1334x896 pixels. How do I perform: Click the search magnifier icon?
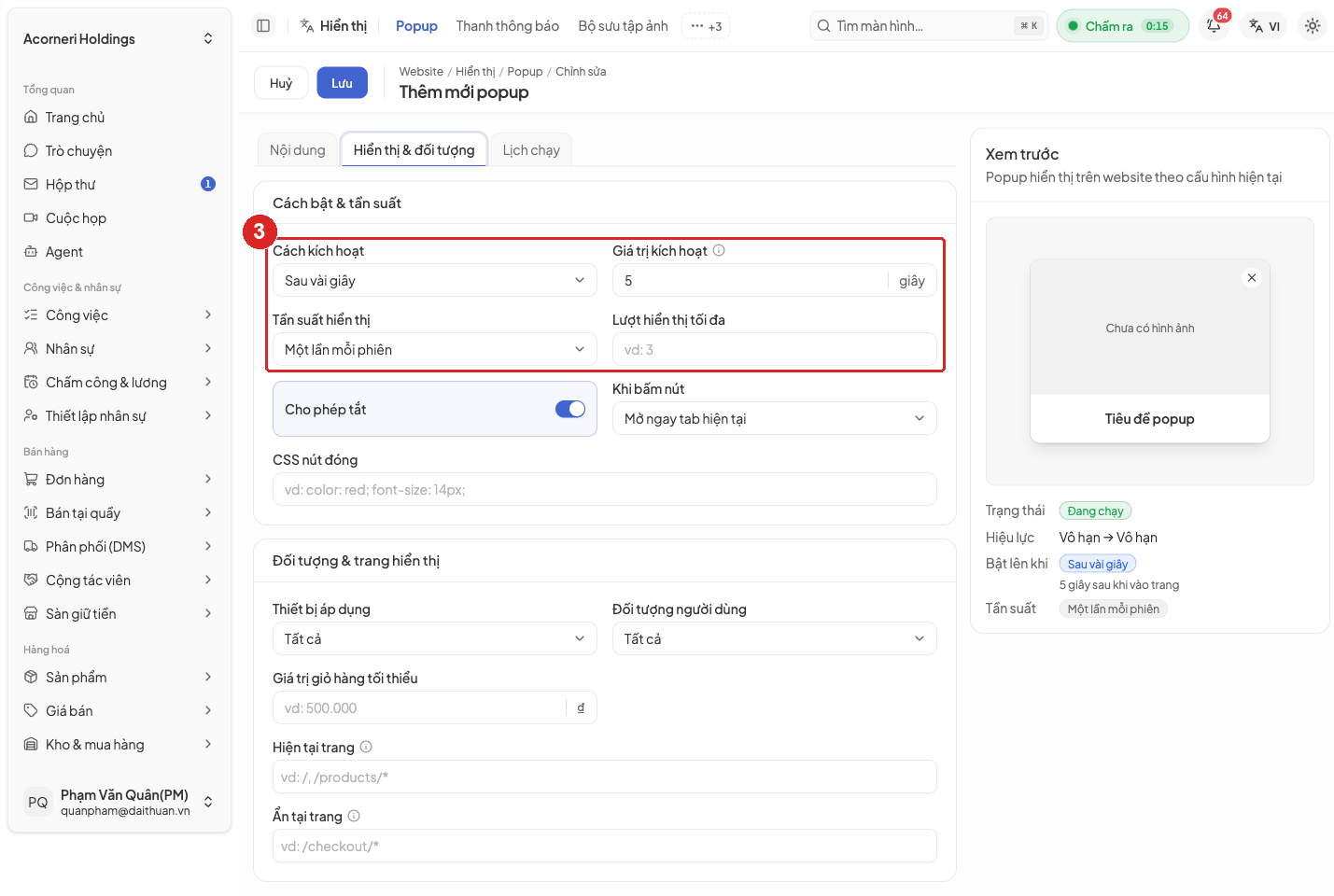[823, 26]
